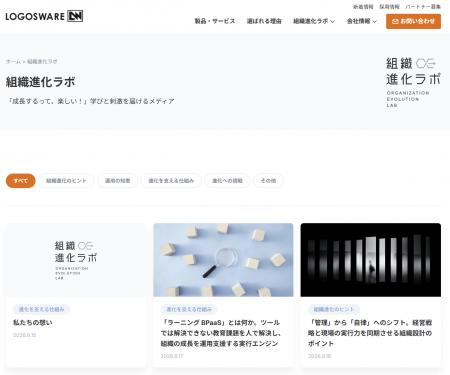Click the envelope icon on the contact button
The height and width of the screenshot is (375, 450).
coord(395,21)
